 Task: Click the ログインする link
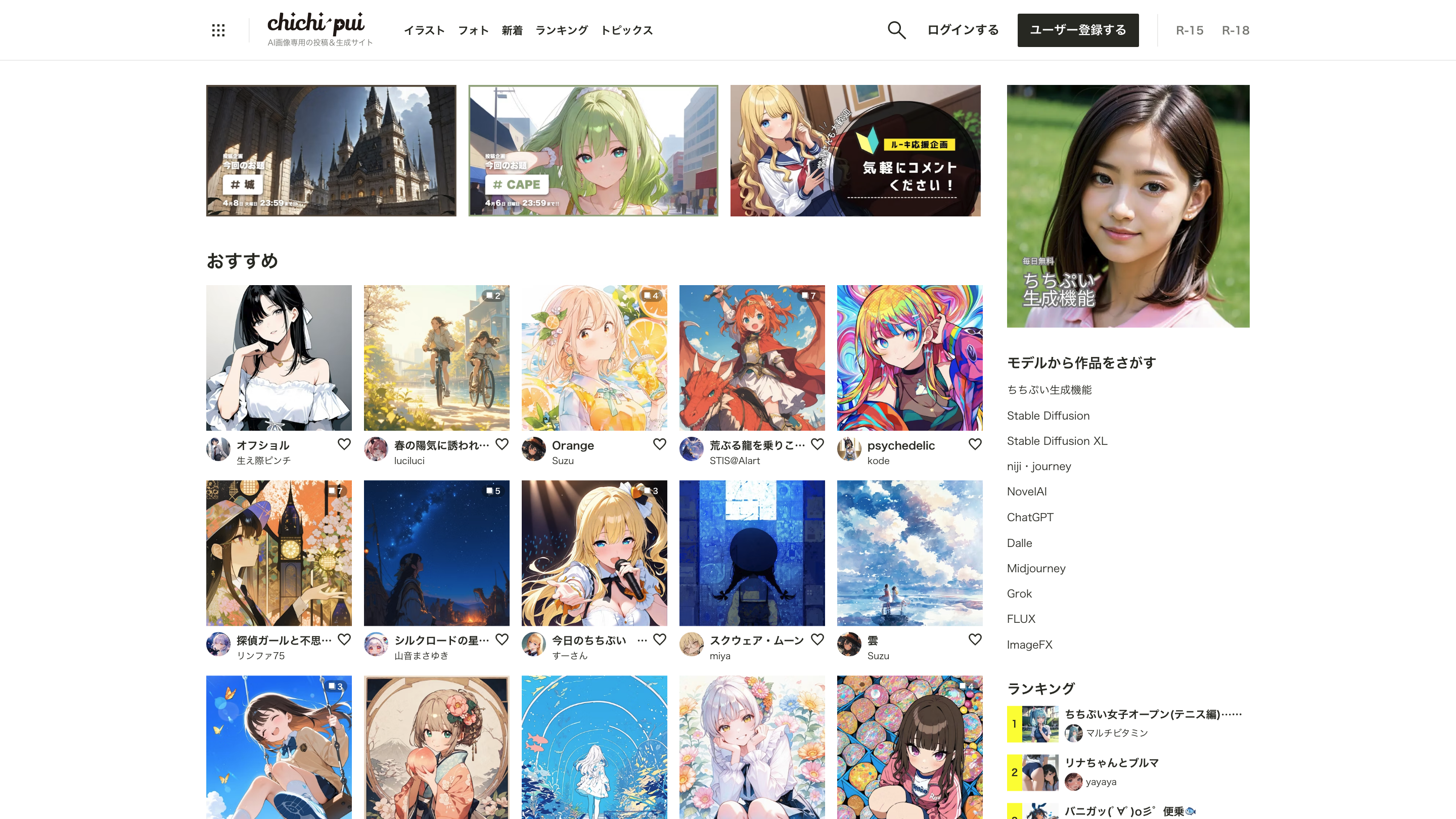[x=963, y=30]
